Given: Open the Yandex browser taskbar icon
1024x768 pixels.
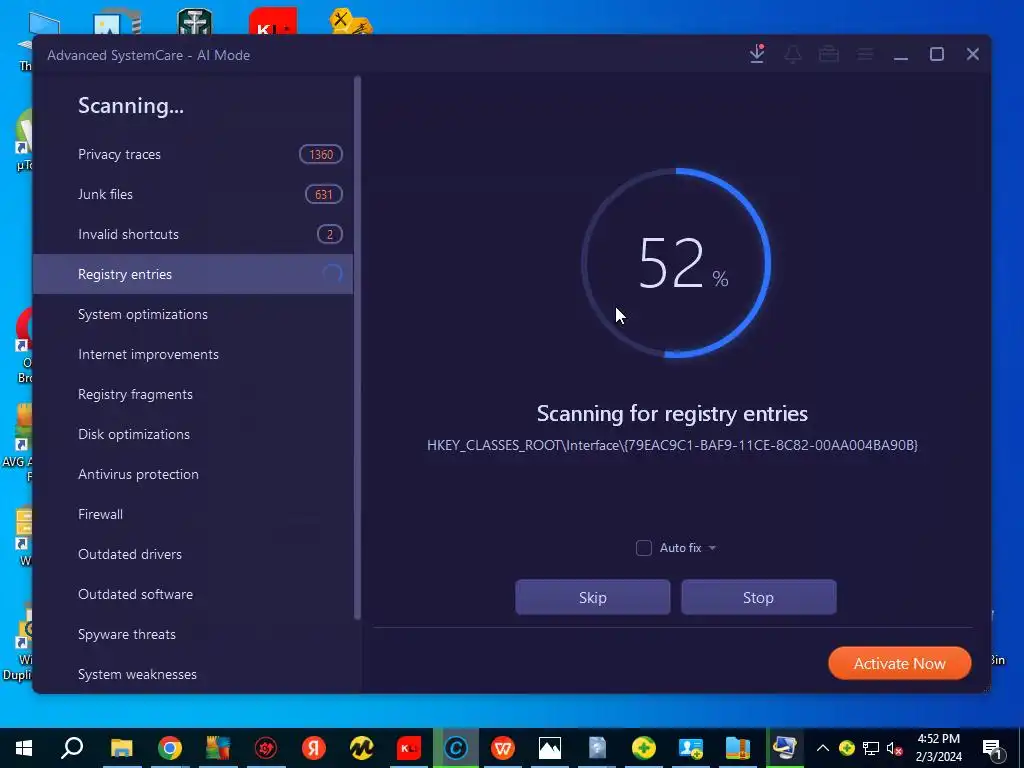Looking at the screenshot, I should [314, 748].
